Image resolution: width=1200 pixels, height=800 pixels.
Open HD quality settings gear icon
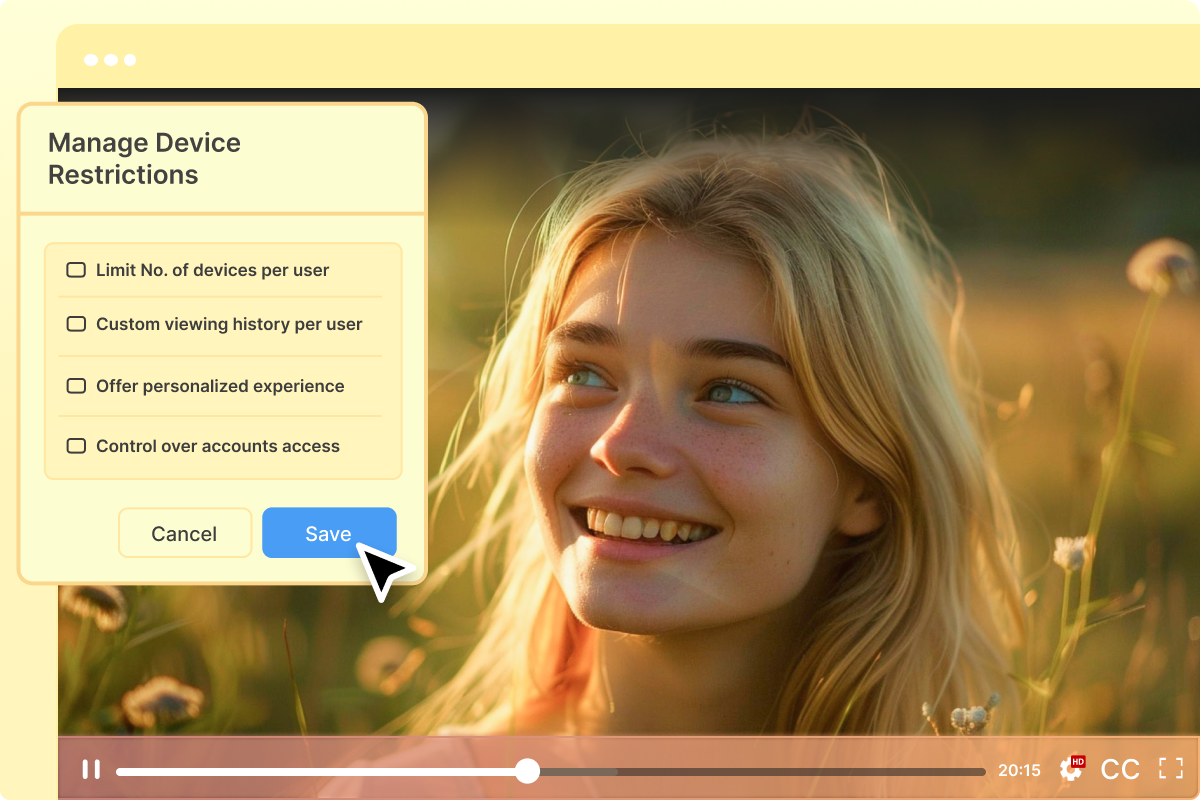point(1072,768)
